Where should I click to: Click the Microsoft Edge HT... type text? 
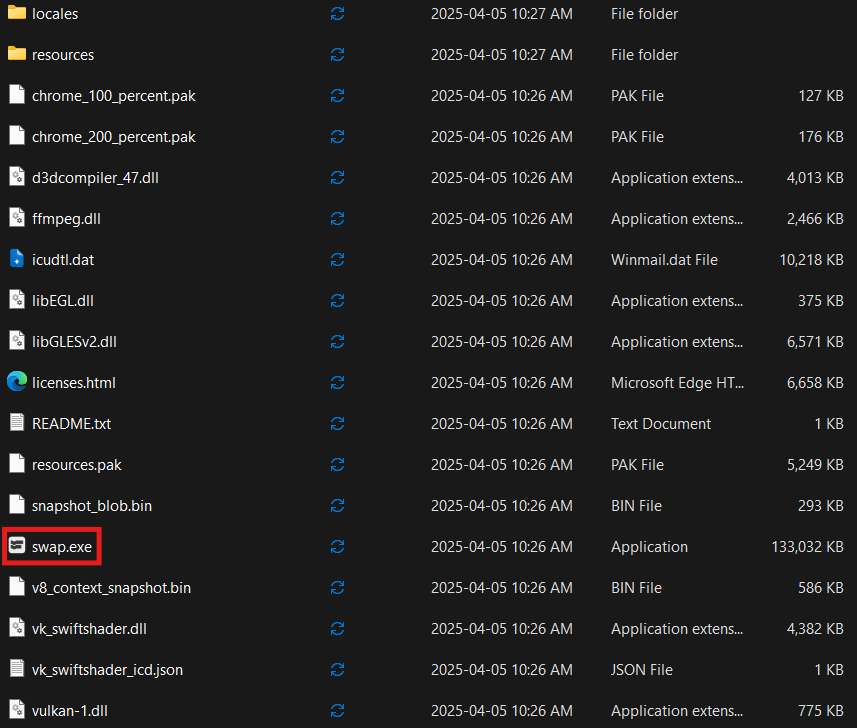pos(677,383)
